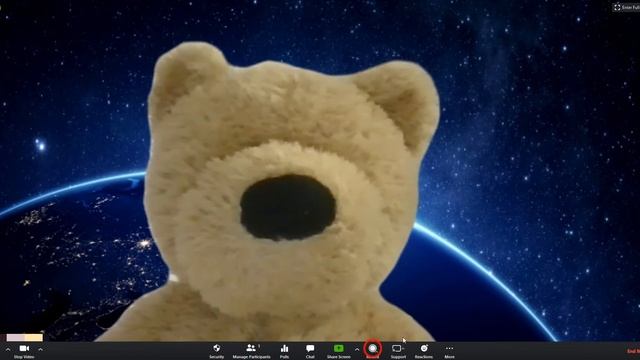The height and width of the screenshot is (360, 640).
Task: Open the Support button in toolbar
Action: [398, 351]
